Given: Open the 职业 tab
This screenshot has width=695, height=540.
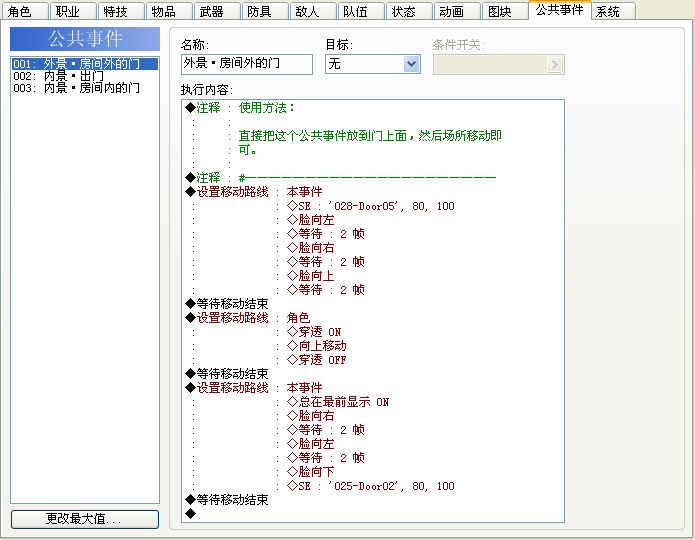Looking at the screenshot, I should click(x=73, y=11).
